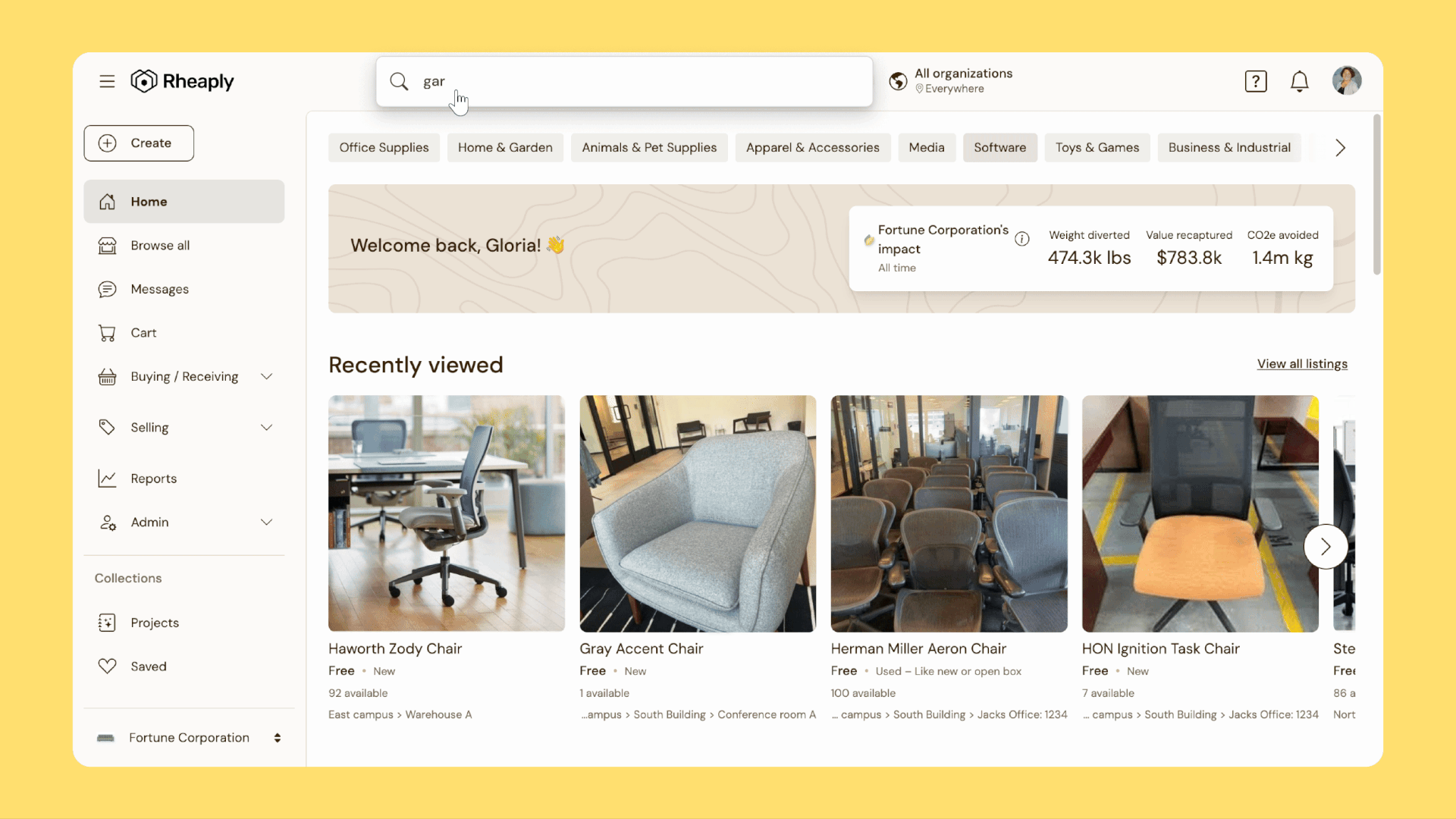Open the Fortune Corporation organization switcher
1456x819 pixels.
(189, 738)
